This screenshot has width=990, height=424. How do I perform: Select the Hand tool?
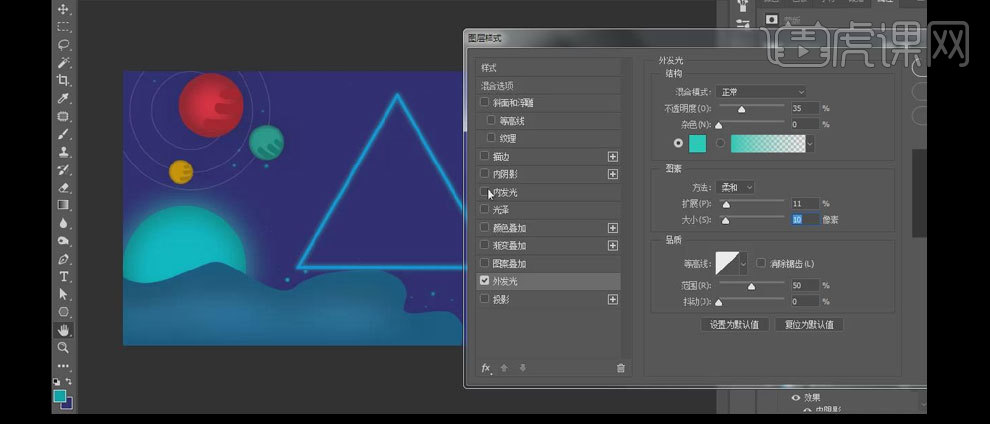pyautogui.click(x=64, y=330)
